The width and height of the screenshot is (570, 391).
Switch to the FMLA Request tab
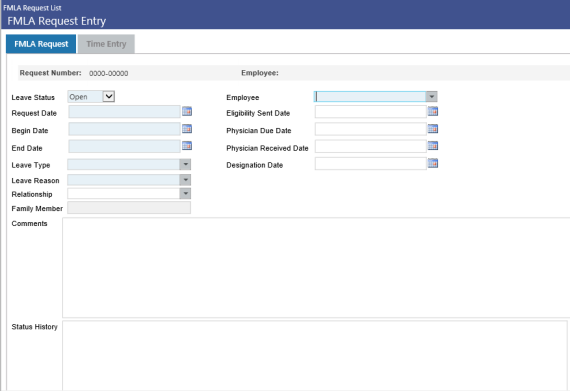[x=41, y=44]
